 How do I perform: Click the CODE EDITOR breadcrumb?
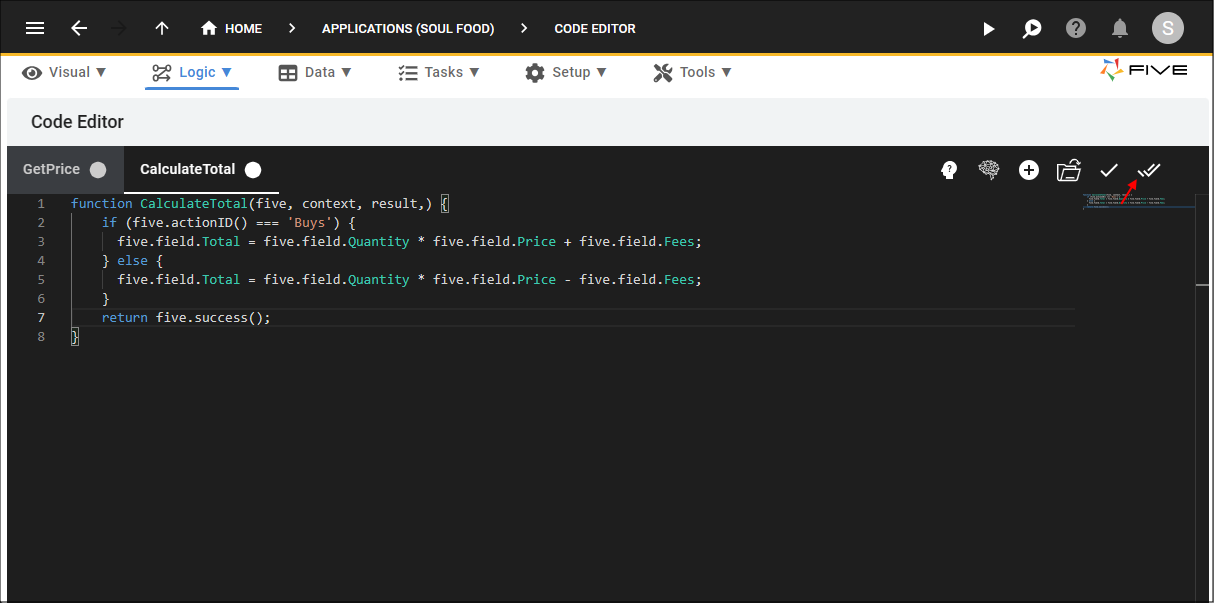point(595,28)
